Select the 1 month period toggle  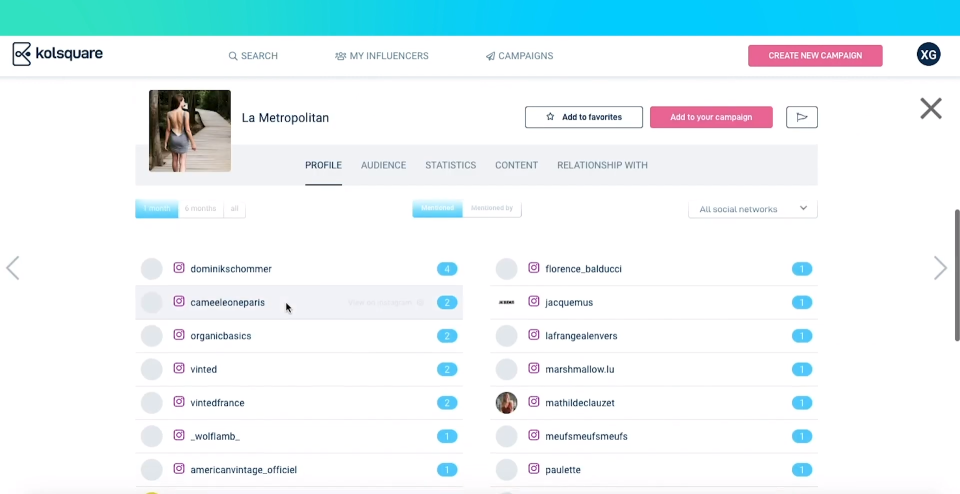coord(157,209)
